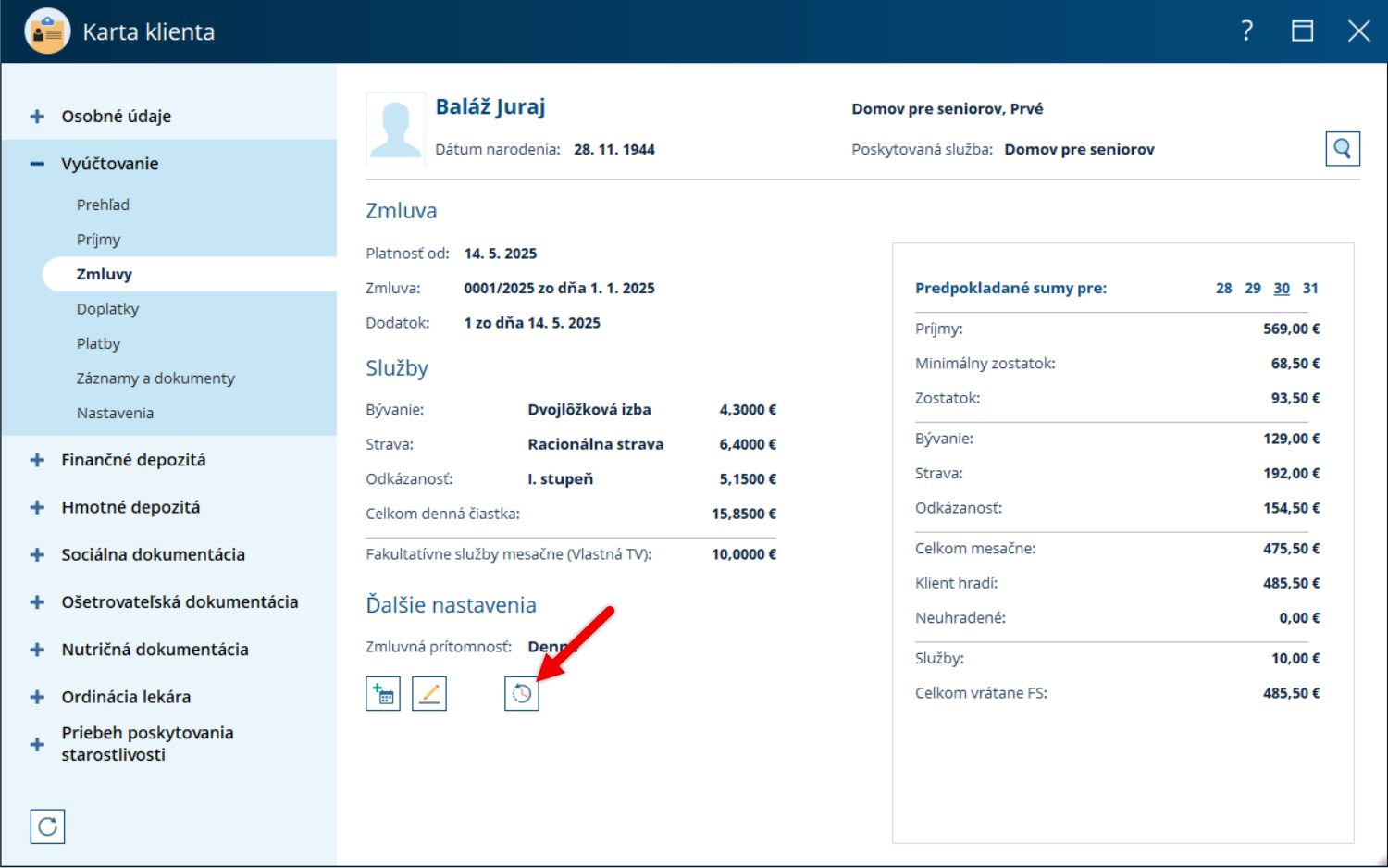Click the edit pencil icon
The height and width of the screenshot is (868, 1388).
tap(429, 693)
